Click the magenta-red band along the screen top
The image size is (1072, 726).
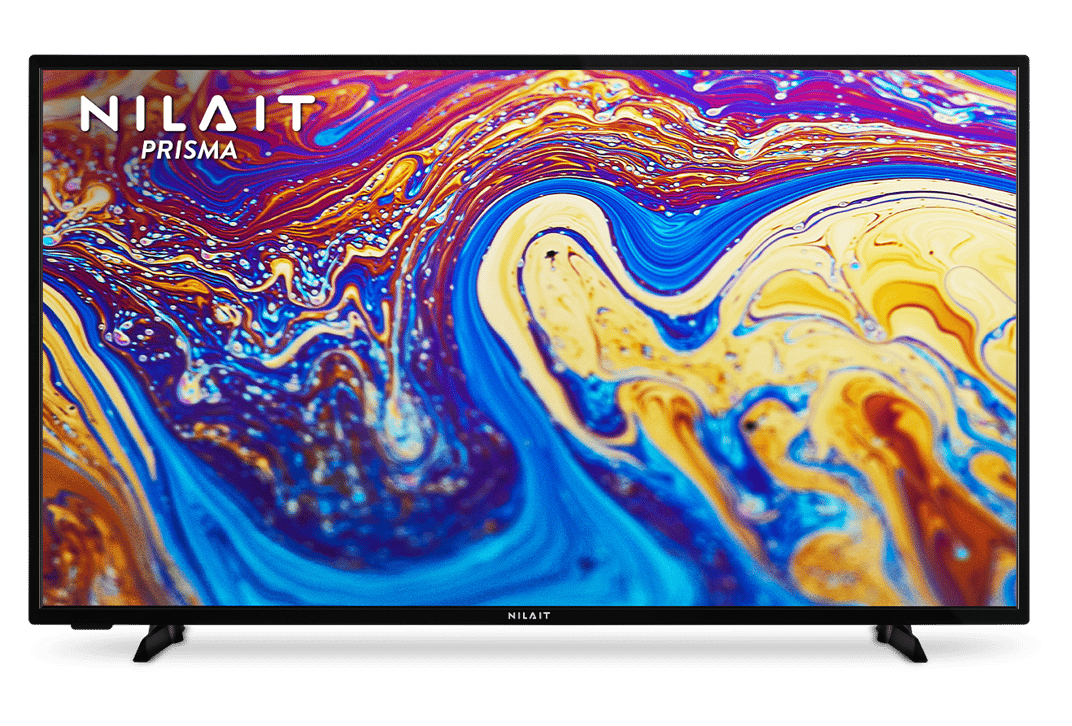click(600, 85)
